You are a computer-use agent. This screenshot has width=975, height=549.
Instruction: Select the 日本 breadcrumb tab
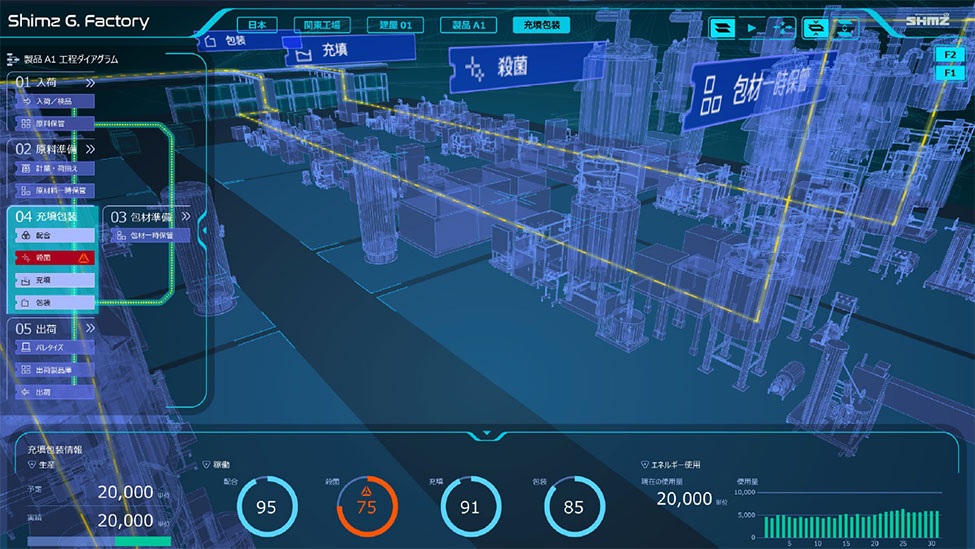tap(257, 25)
